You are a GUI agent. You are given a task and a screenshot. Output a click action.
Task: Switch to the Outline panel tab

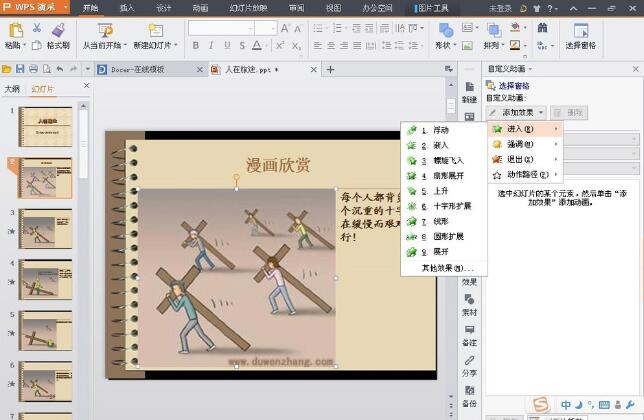click(x=12, y=89)
